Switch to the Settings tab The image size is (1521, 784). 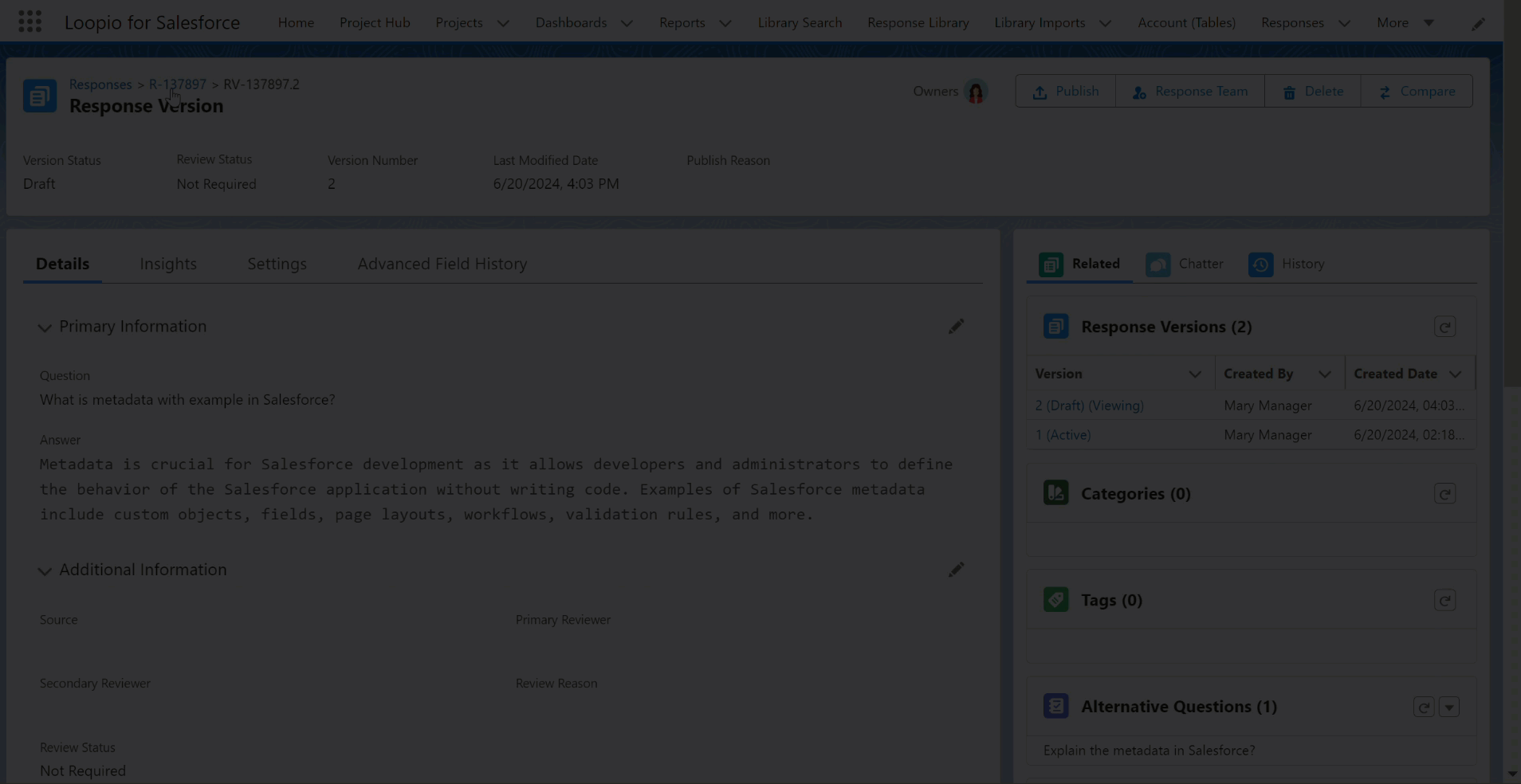pos(277,264)
